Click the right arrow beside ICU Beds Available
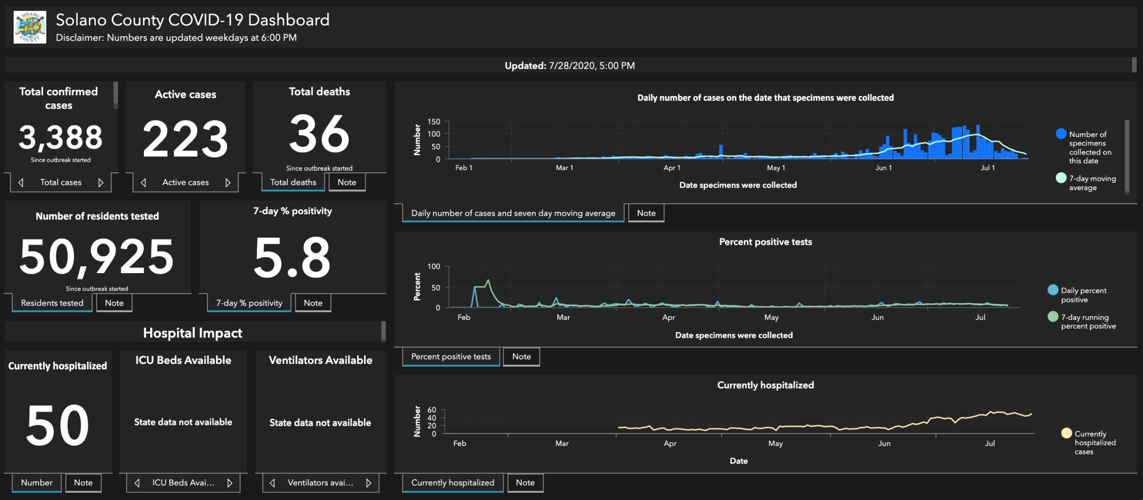 [230, 483]
